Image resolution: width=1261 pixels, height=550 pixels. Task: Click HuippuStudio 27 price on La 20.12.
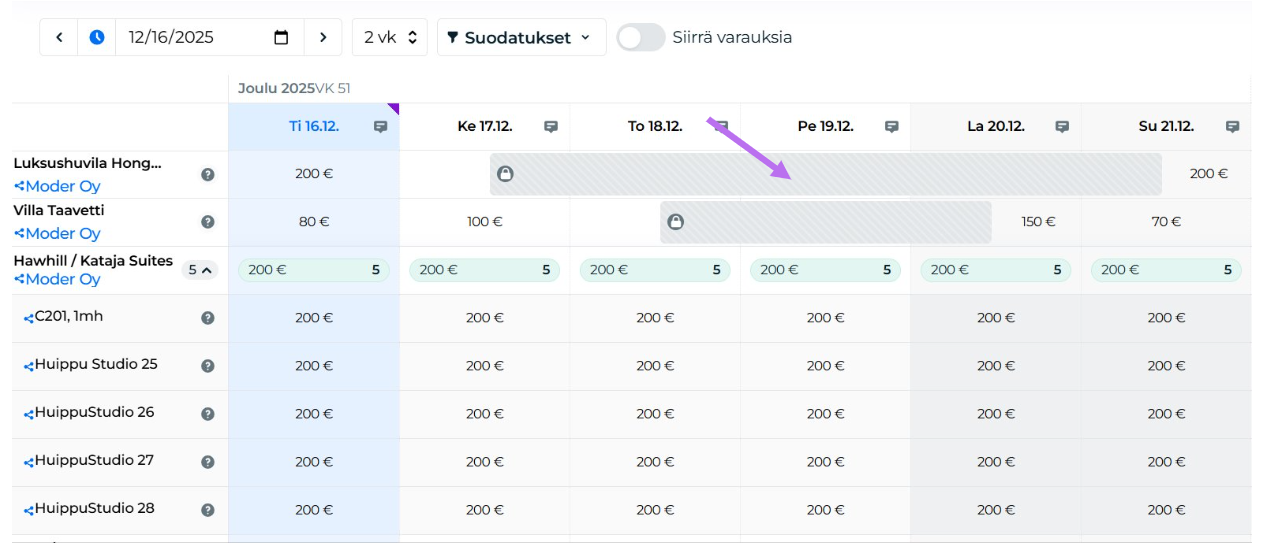pos(996,462)
